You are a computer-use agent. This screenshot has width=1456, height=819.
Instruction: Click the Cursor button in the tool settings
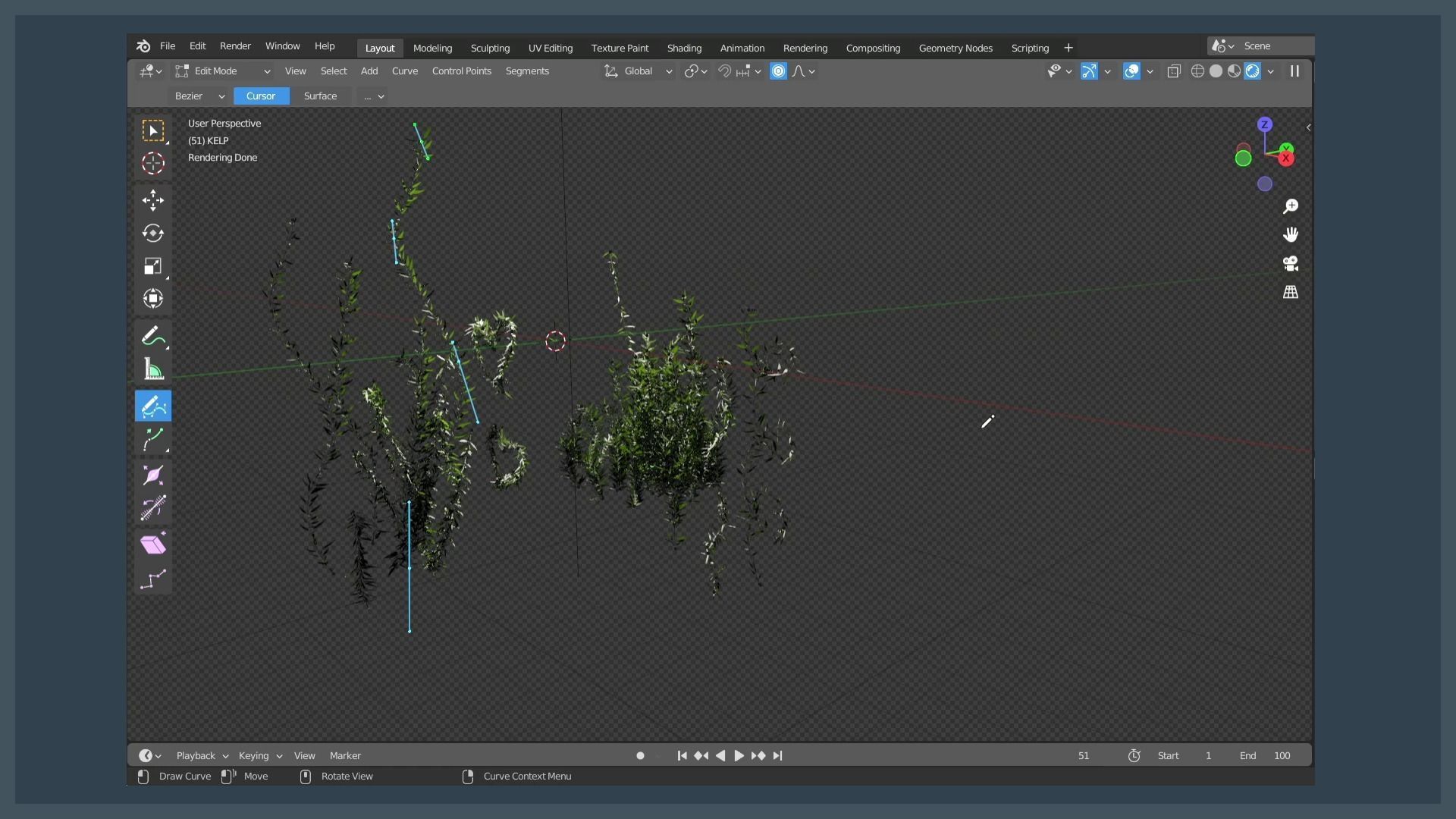(x=261, y=96)
